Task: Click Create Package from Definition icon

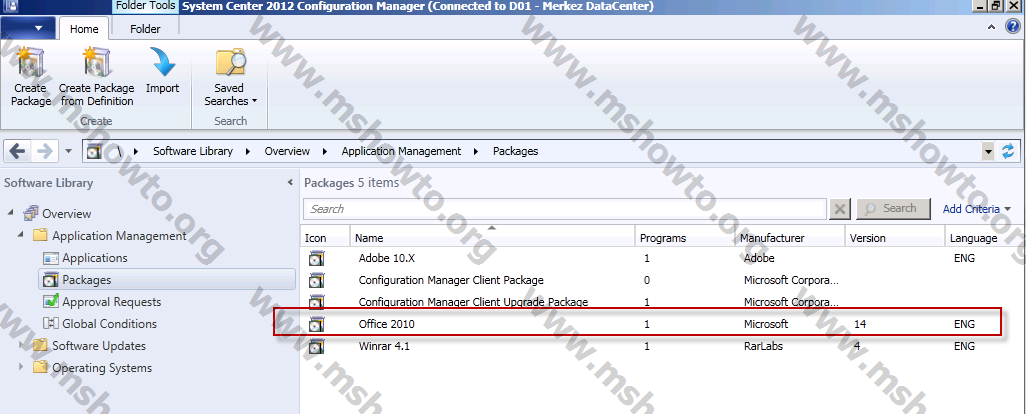Action: point(96,63)
